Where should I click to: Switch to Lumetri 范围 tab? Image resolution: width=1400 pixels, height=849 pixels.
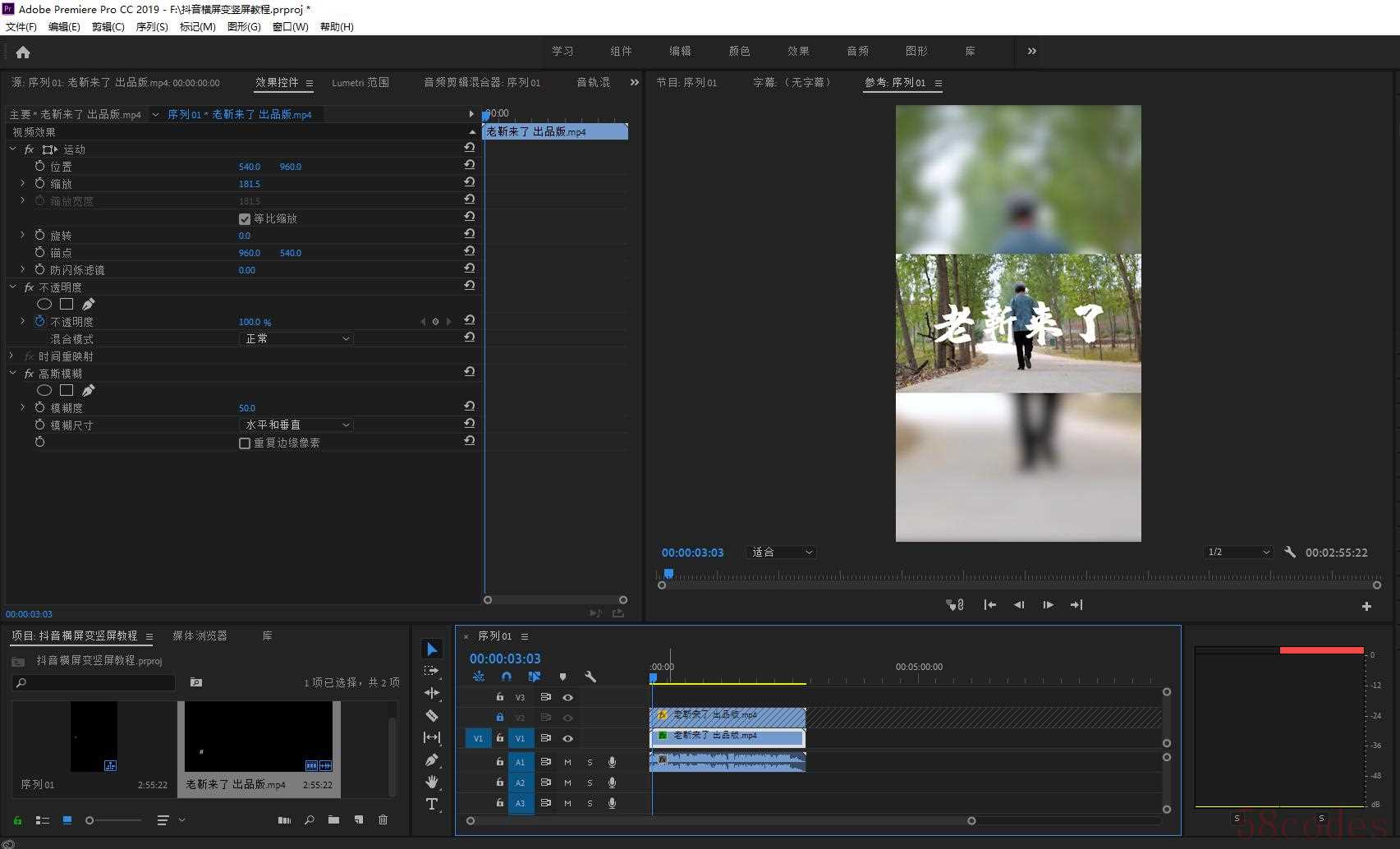pyautogui.click(x=360, y=82)
